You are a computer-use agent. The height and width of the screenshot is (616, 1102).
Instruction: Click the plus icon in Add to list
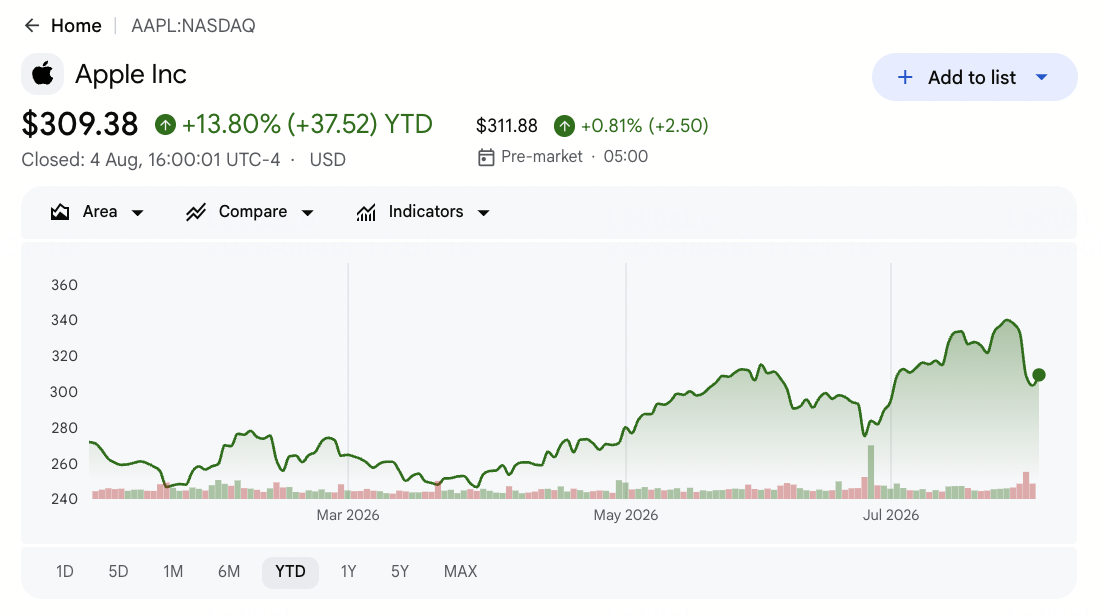[x=905, y=77]
